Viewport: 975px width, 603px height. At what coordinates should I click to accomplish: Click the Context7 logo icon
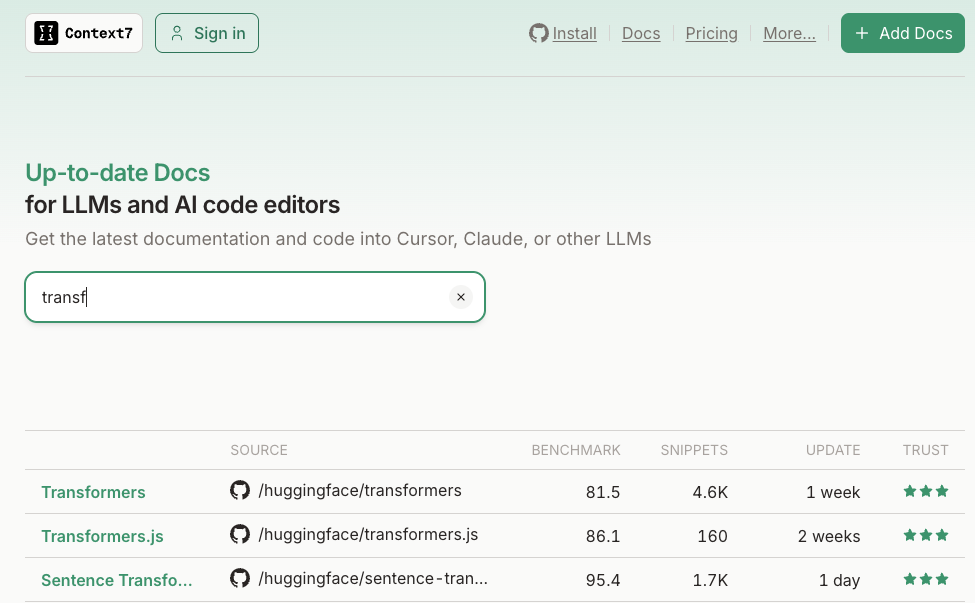point(46,33)
